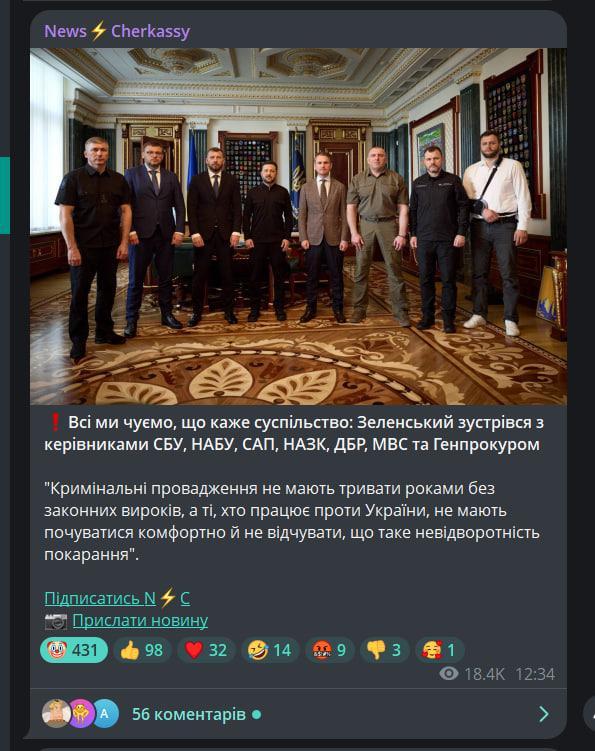Select the thumbs down reaction
The image size is (595, 751).
[x=384, y=650]
